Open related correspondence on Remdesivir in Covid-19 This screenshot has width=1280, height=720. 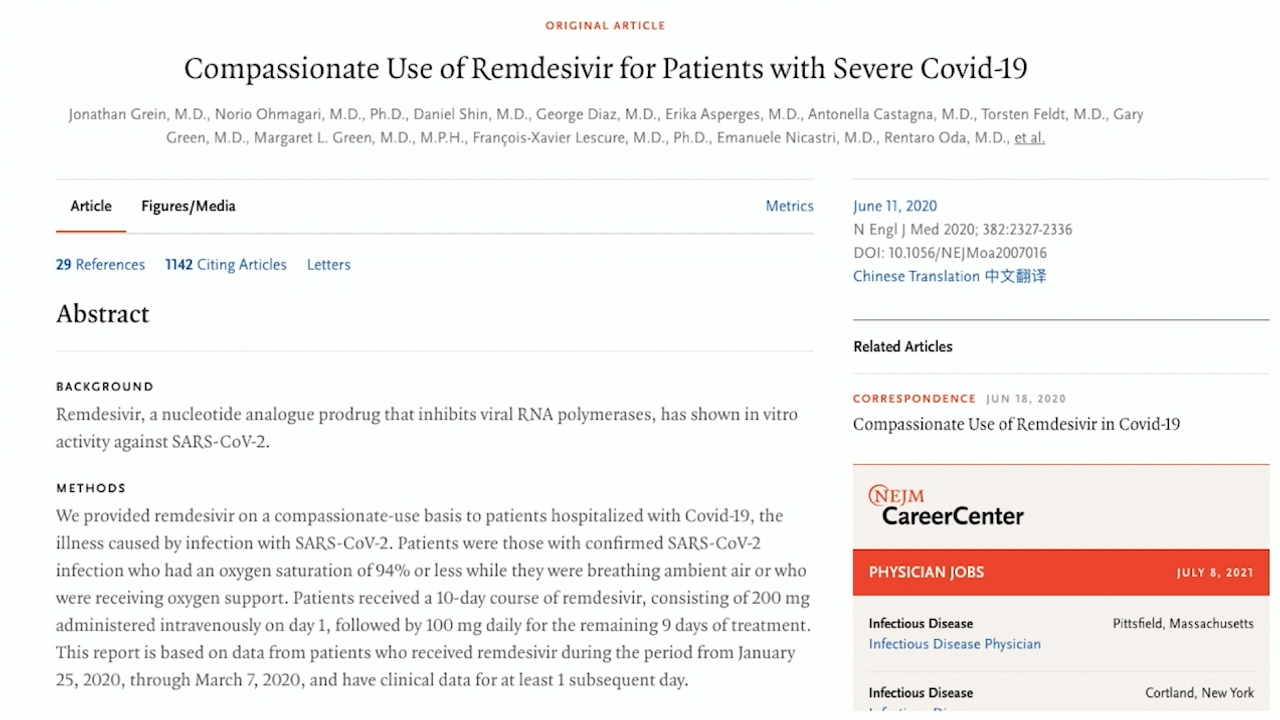tap(1016, 424)
